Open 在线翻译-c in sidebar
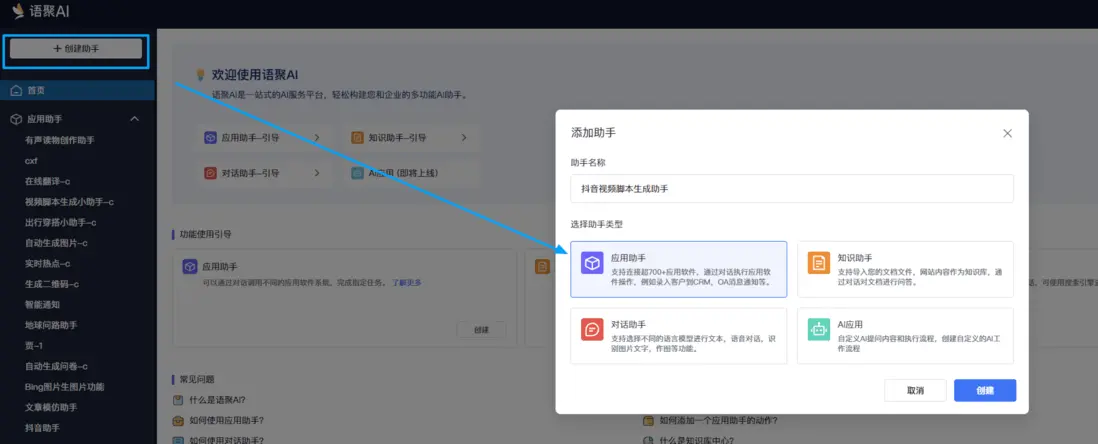1098x444 pixels. tap(47, 181)
